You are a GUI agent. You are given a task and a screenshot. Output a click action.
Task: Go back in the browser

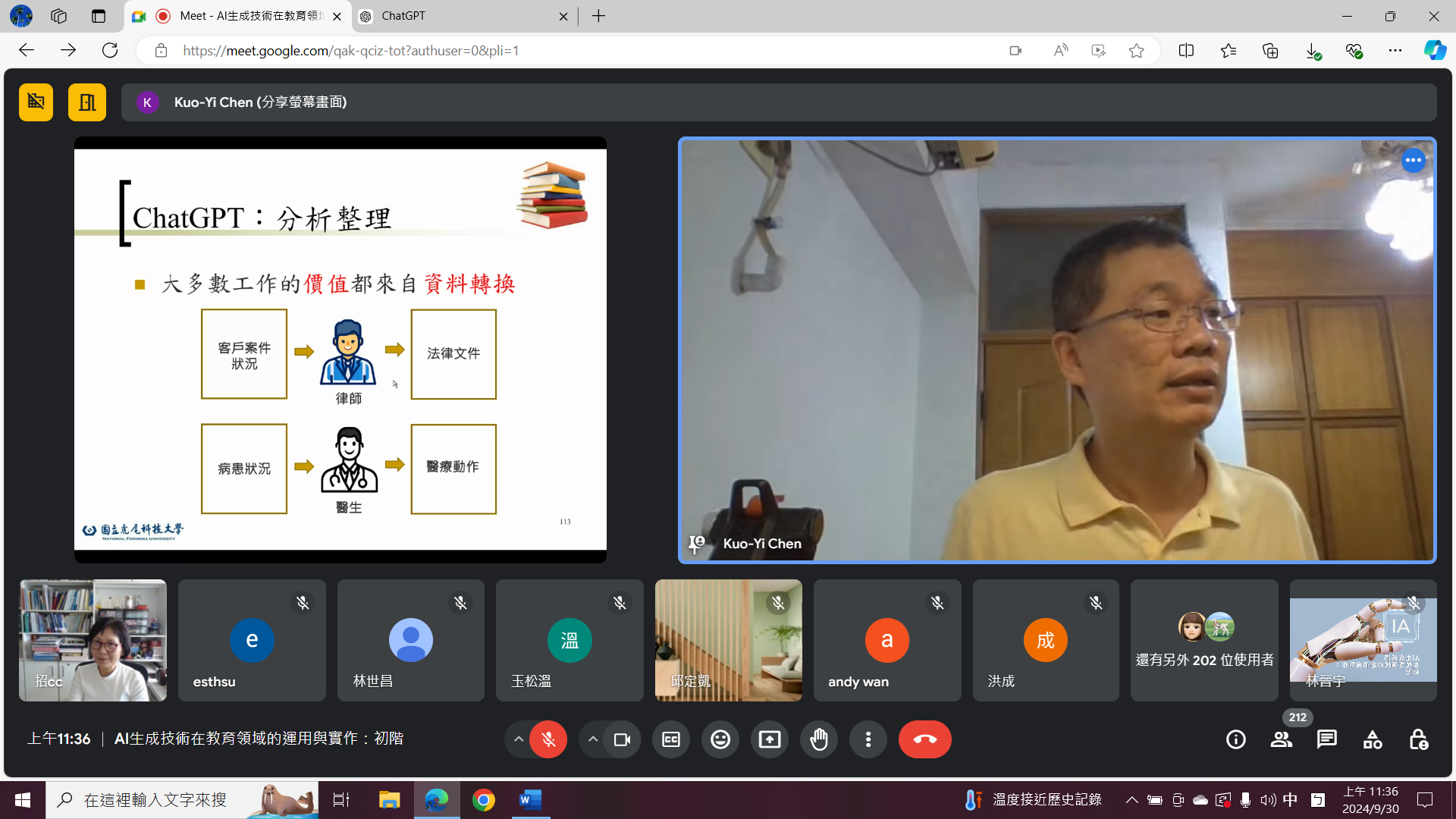click(x=27, y=50)
